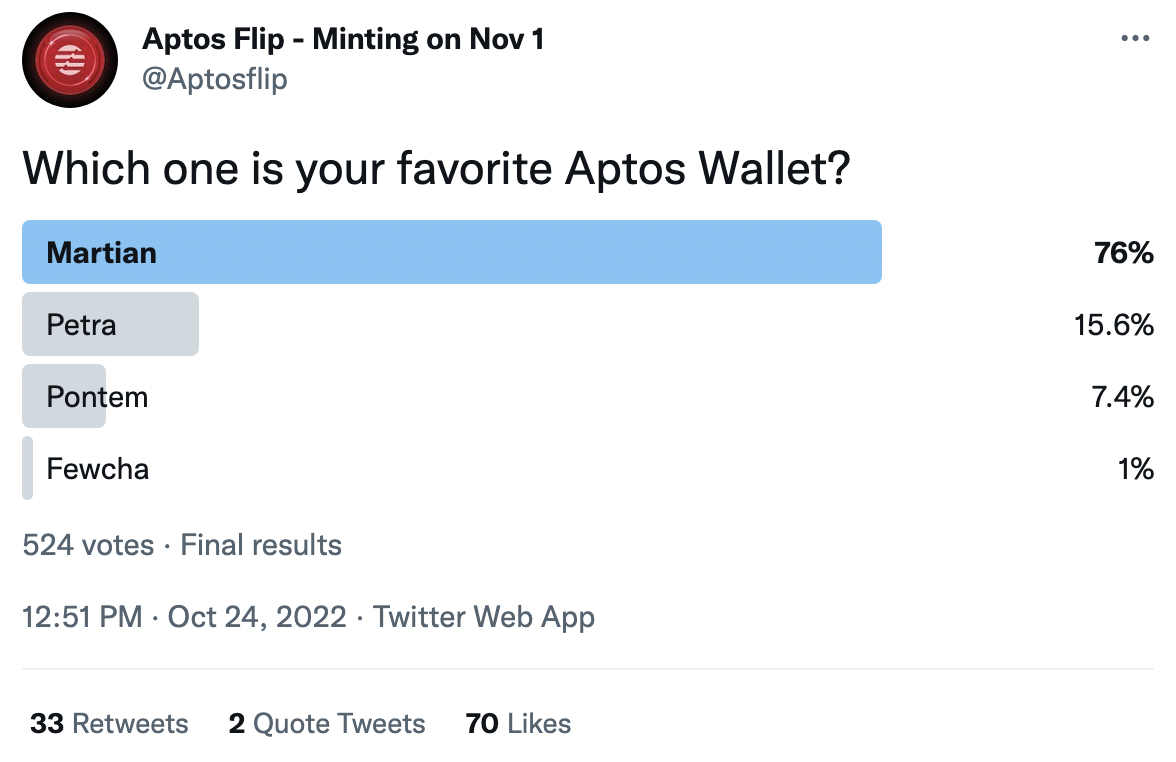Click the 524 votes count
Screen dimensions: 1176x762
(x=88, y=545)
